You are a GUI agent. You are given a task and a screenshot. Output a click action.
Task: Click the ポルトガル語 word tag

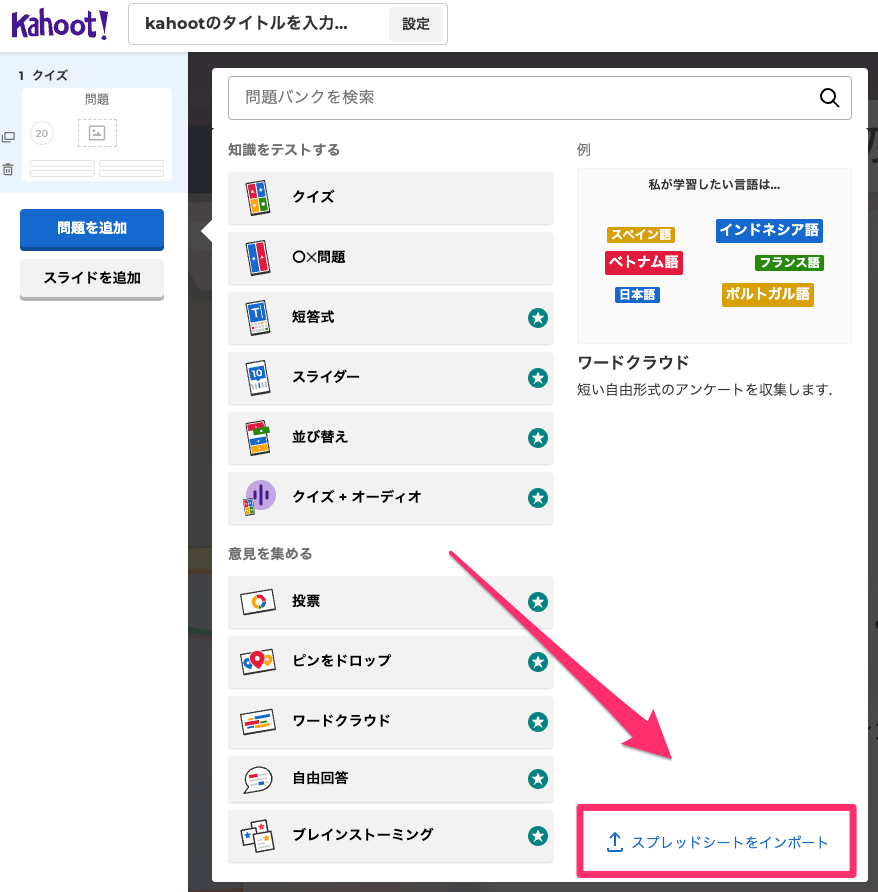(768, 294)
